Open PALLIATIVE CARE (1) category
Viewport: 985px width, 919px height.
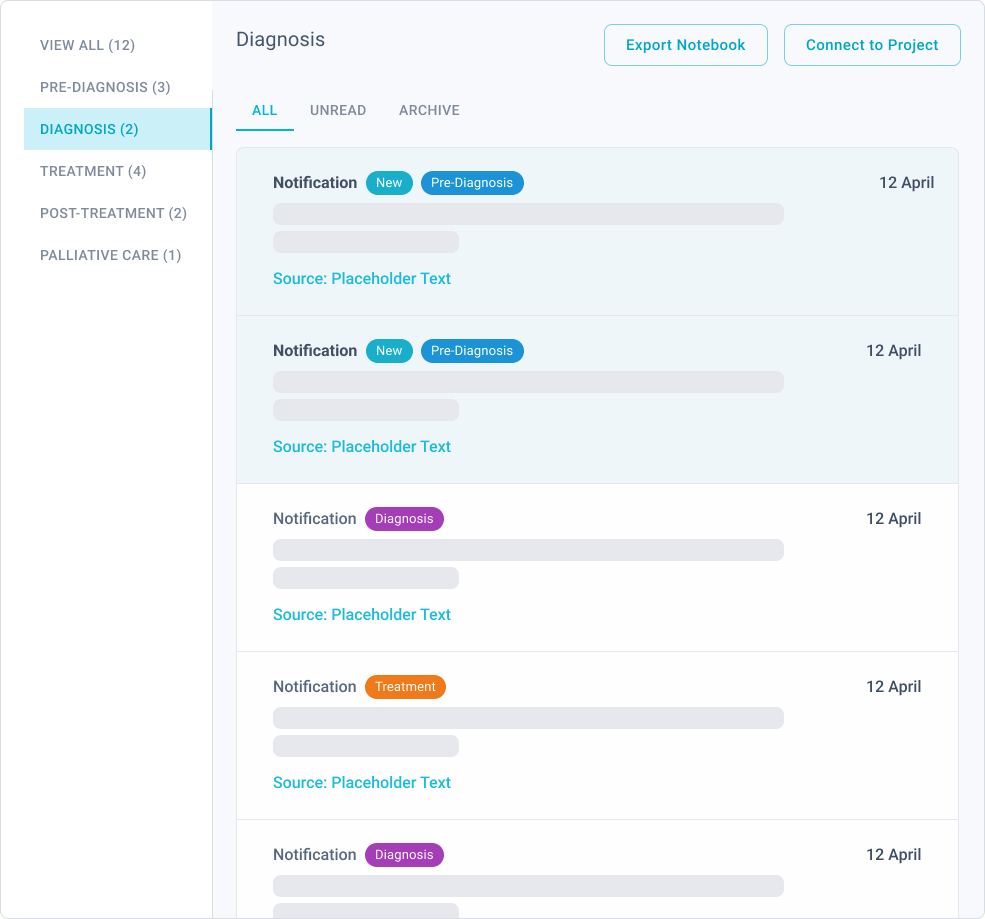click(111, 256)
